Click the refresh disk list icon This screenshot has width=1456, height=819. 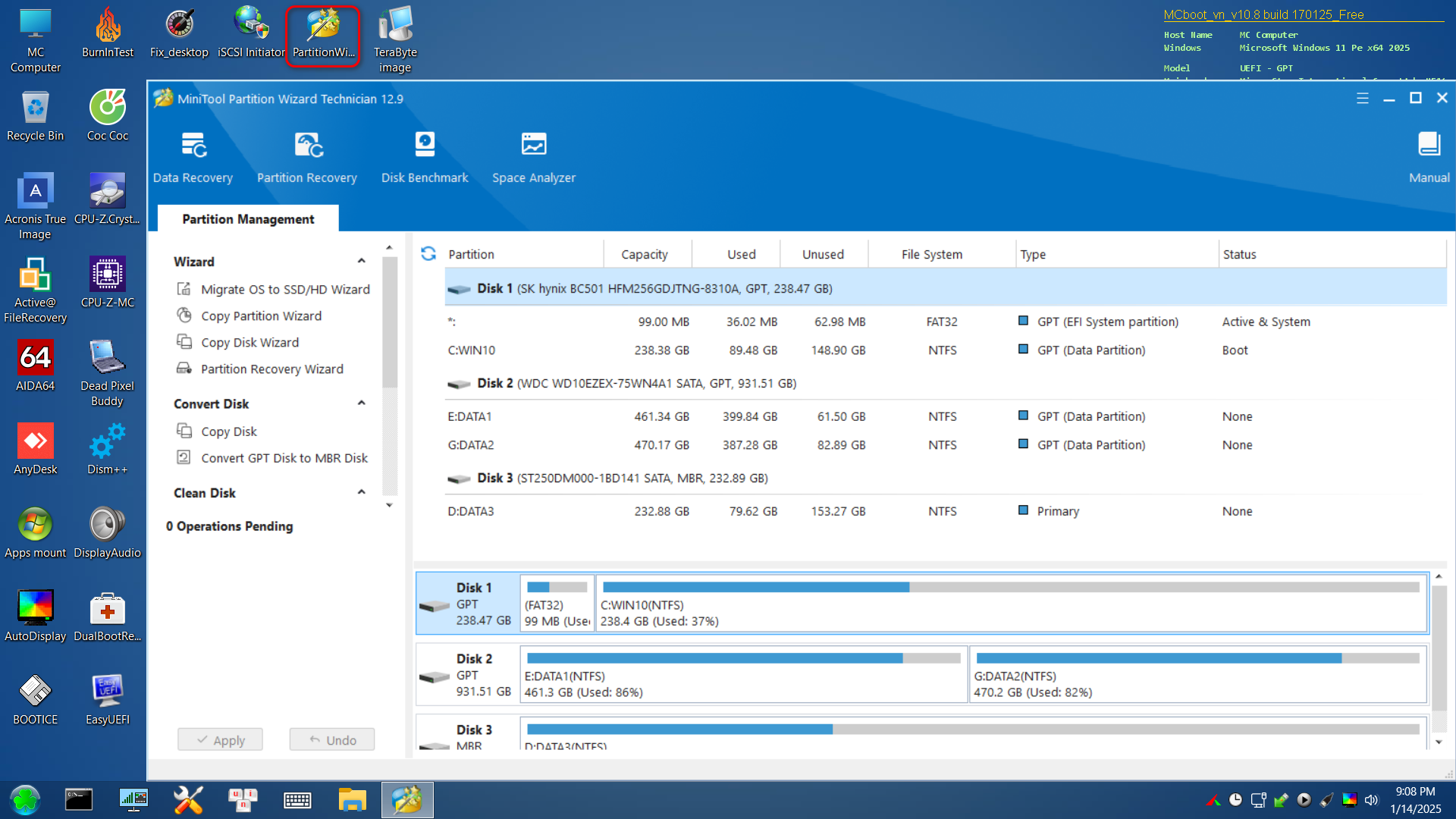pyautogui.click(x=428, y=254)
